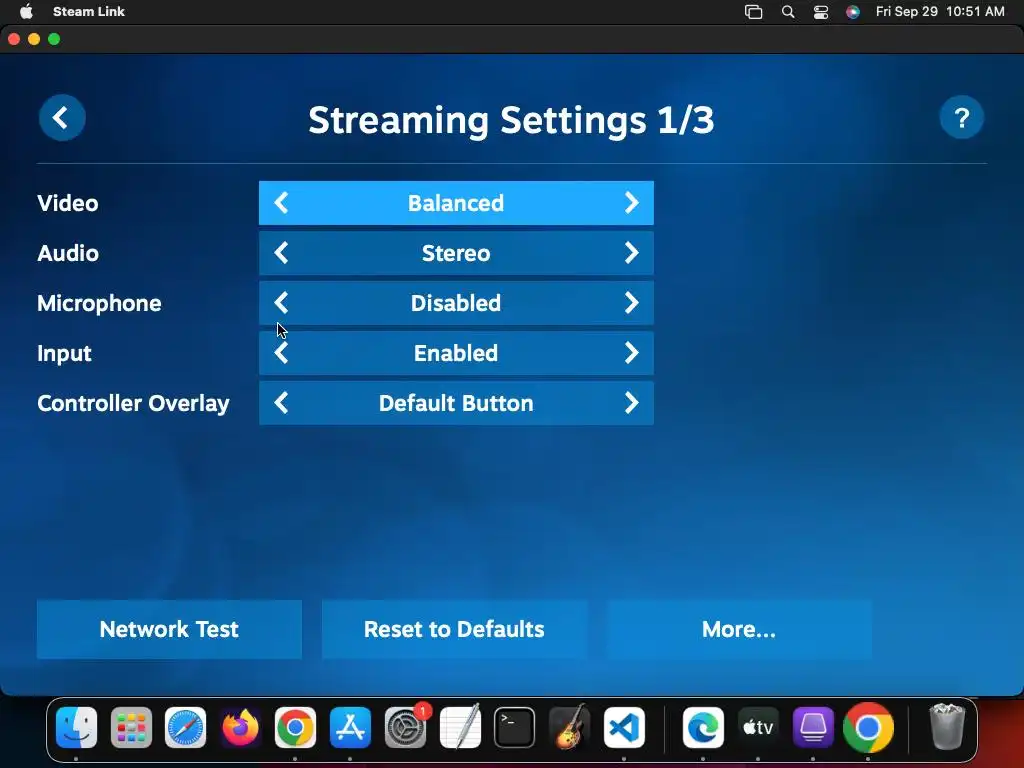
Task: Change Microphone setting with left arrow
Action: 281,303
